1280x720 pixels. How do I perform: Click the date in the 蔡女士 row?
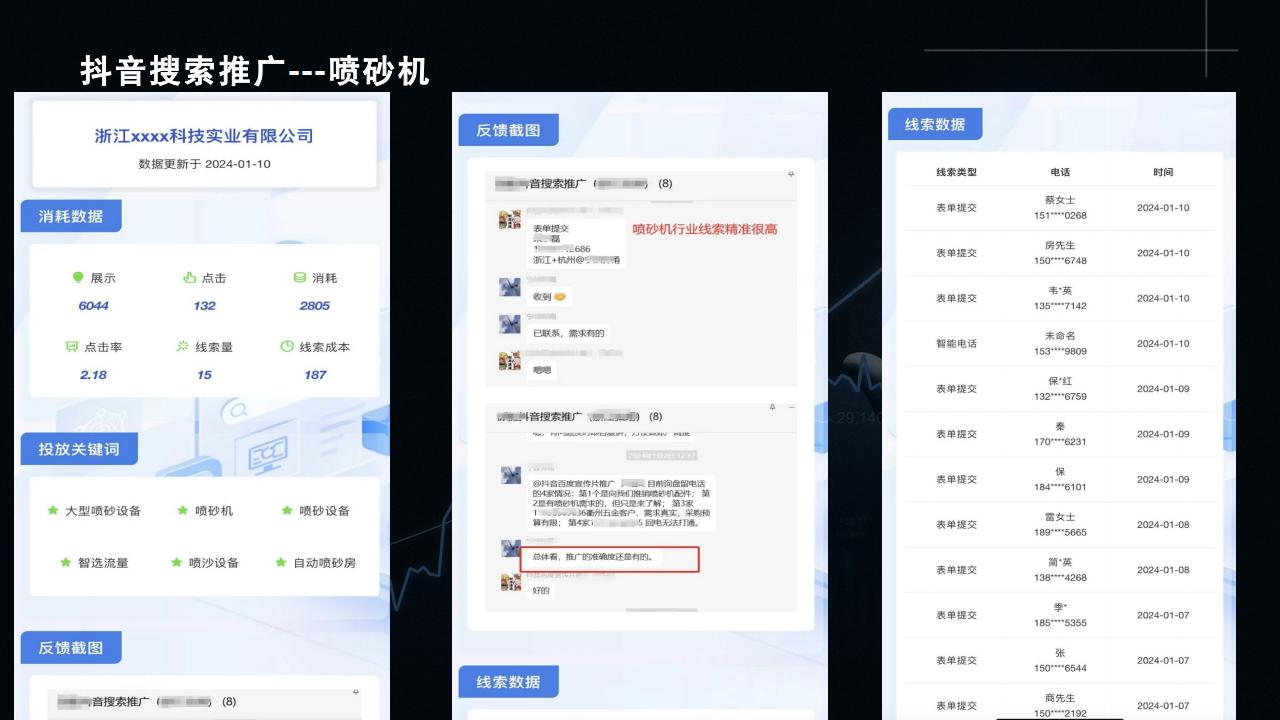1163,208
